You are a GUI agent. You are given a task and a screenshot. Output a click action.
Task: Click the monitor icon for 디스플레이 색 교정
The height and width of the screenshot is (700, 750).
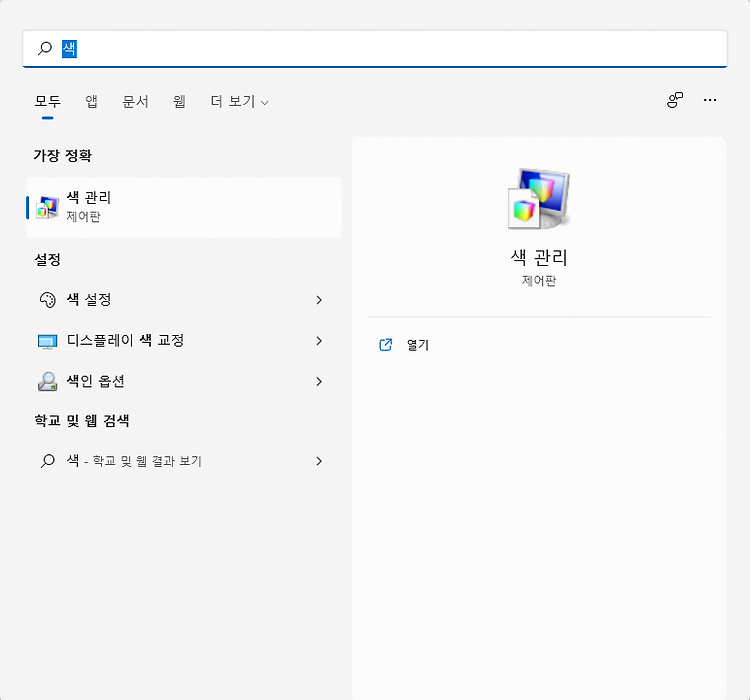pyautogui.click(x=47, y=341)
